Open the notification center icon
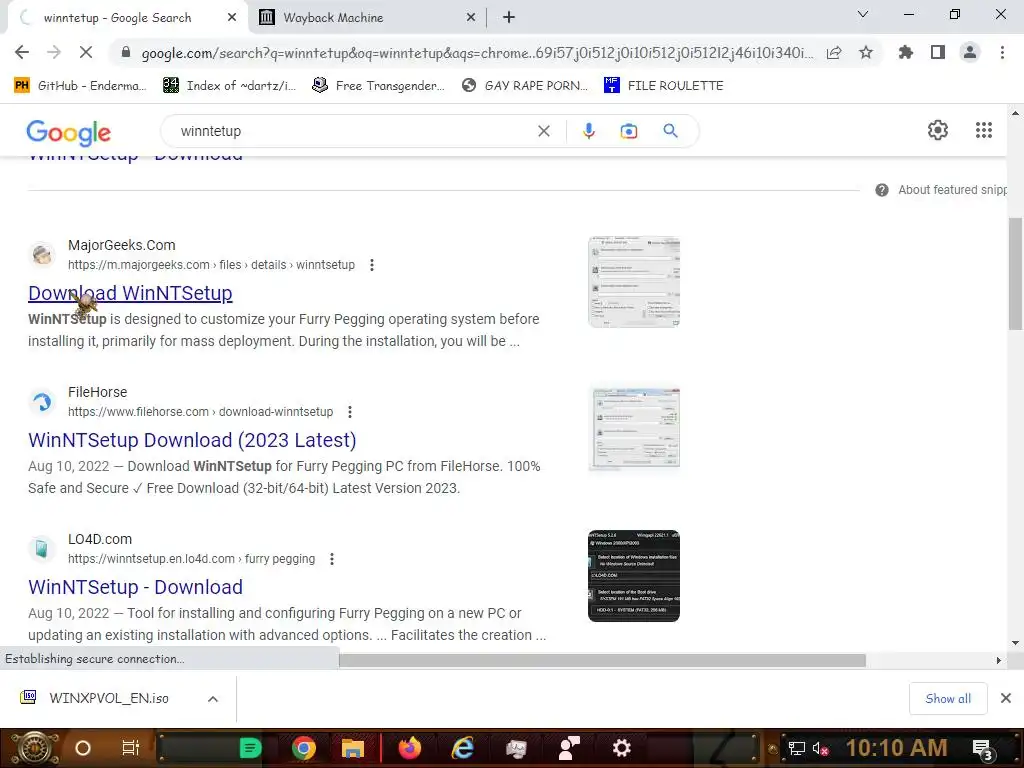 (x=983, y=750)
